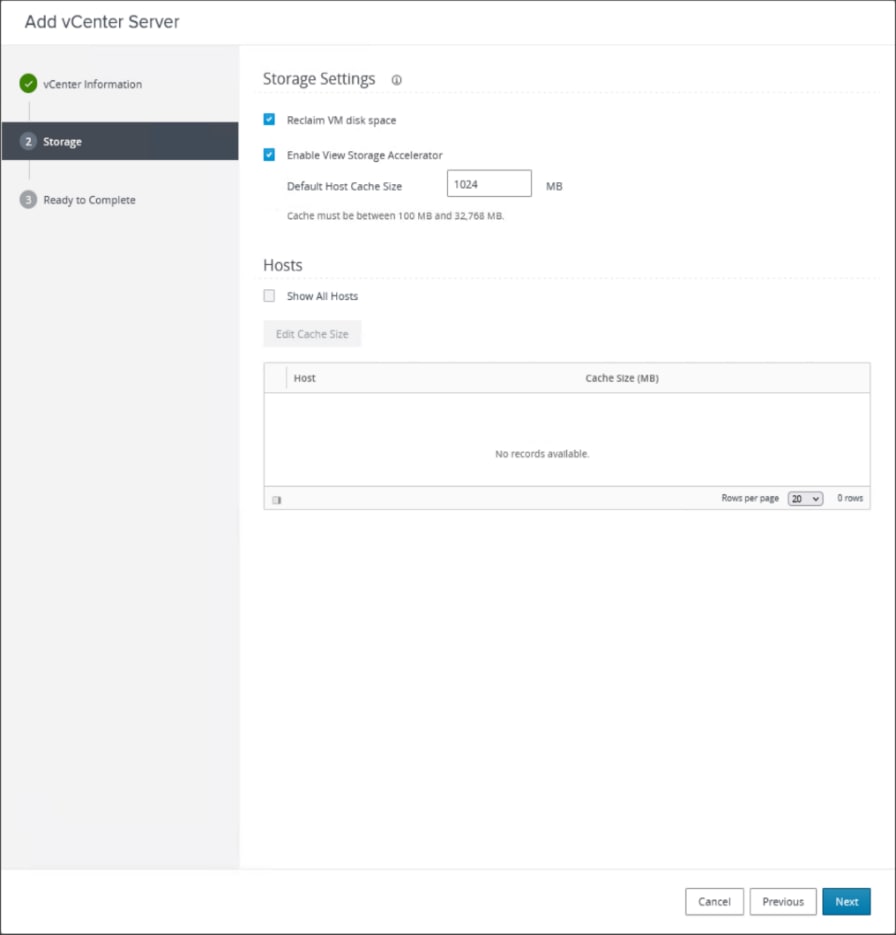Cancel the Add vCenter Server wizard
The height and width of the screenshot is (935, 896).
coord(714,902)
